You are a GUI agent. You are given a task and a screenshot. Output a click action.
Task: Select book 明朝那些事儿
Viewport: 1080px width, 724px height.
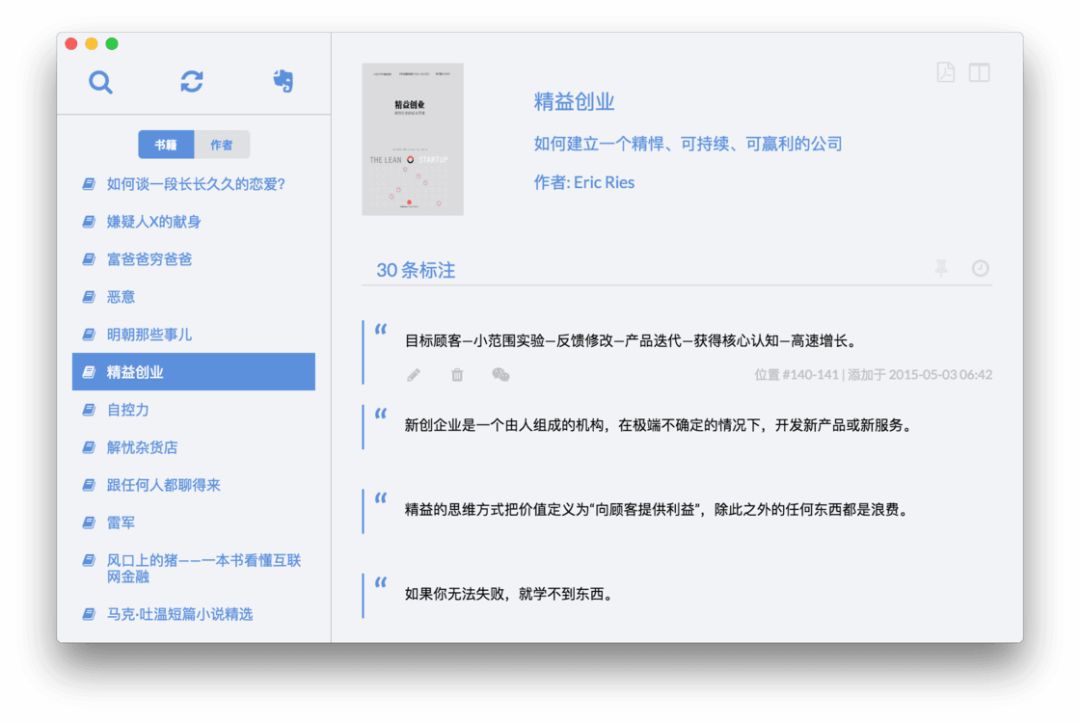pos(194,335)
